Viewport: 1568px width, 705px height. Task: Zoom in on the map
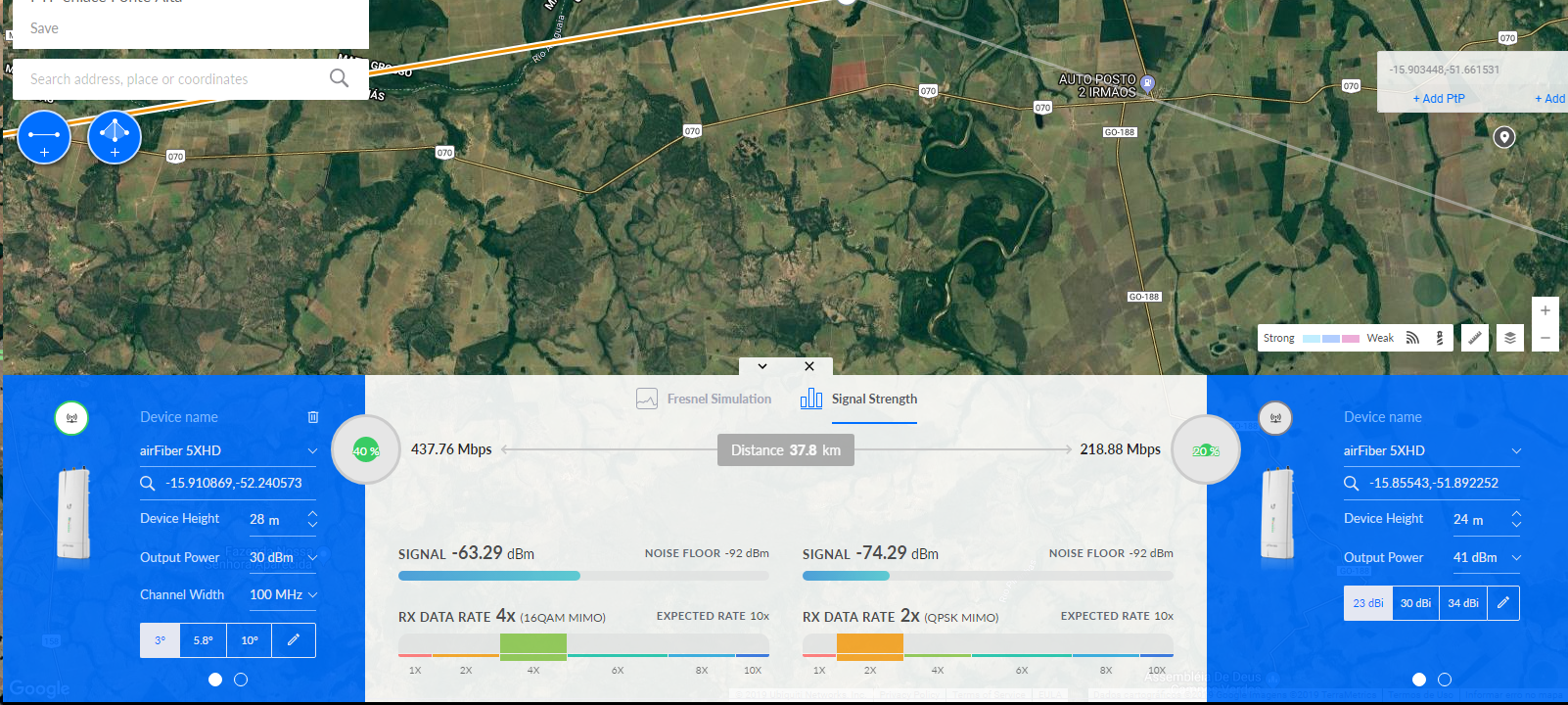tap(1545, 310)
